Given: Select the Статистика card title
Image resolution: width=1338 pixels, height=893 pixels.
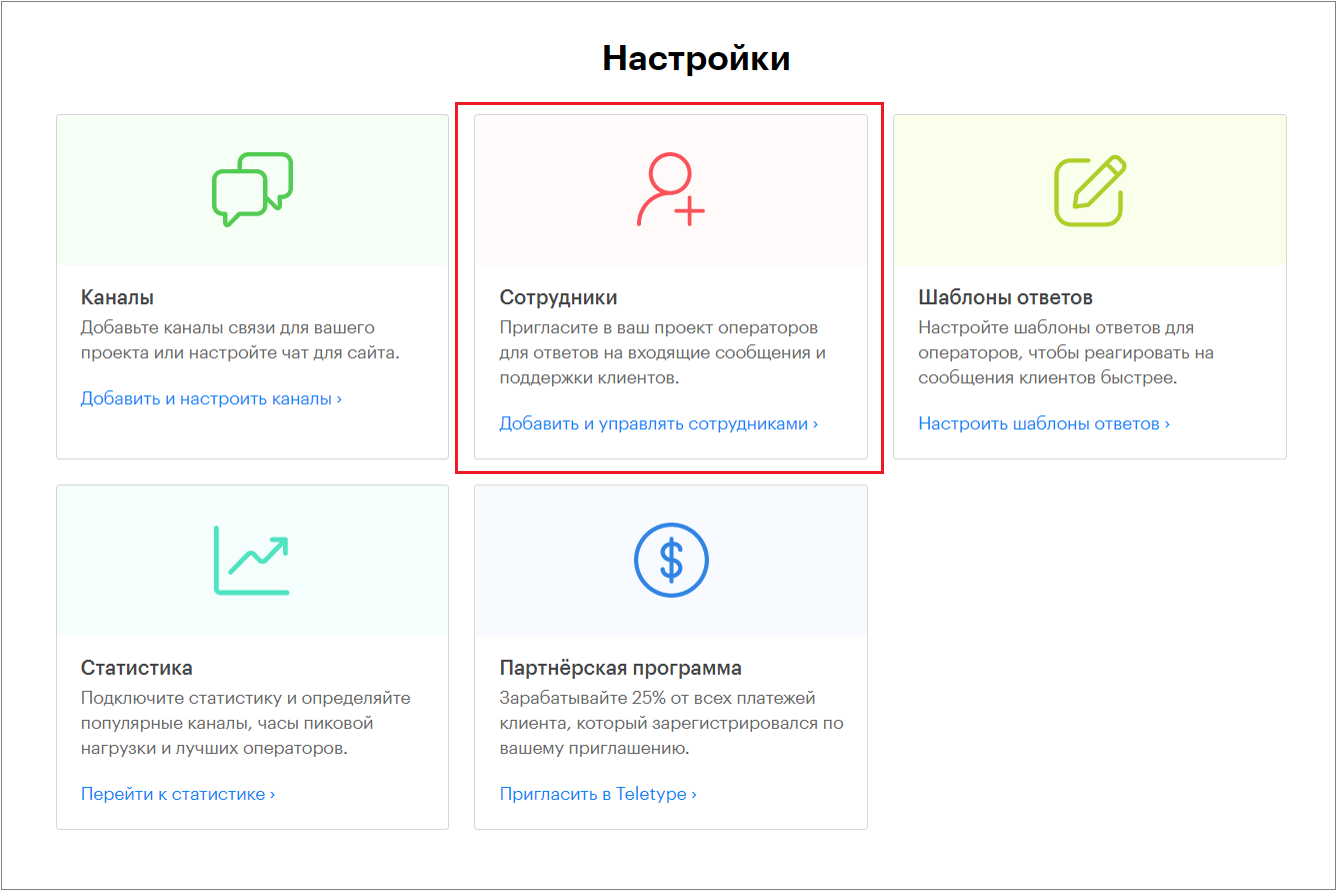Looking at the screenshot, I should 136,667.
